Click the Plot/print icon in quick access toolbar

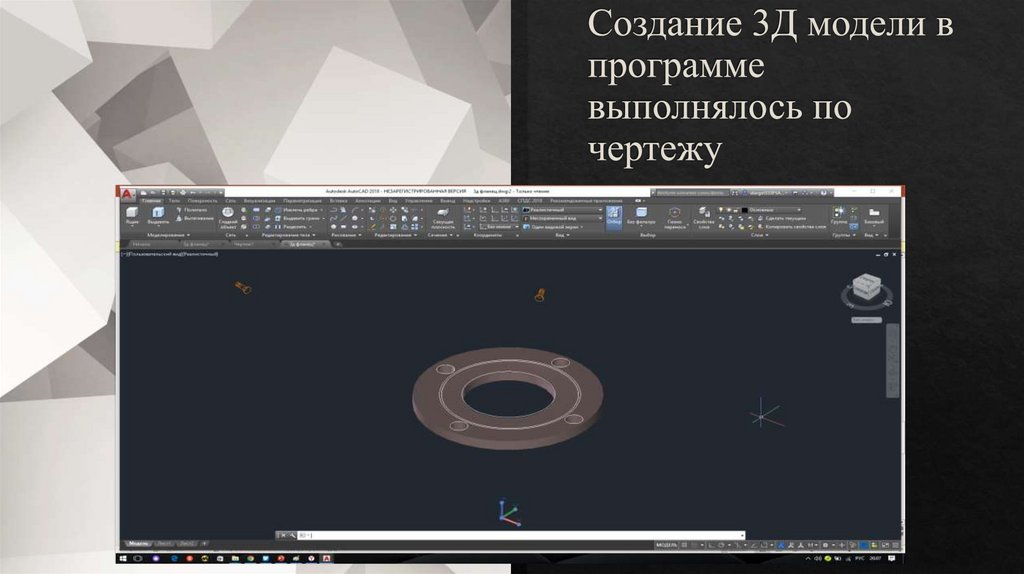pyautogui.click(x=182, y=193)
